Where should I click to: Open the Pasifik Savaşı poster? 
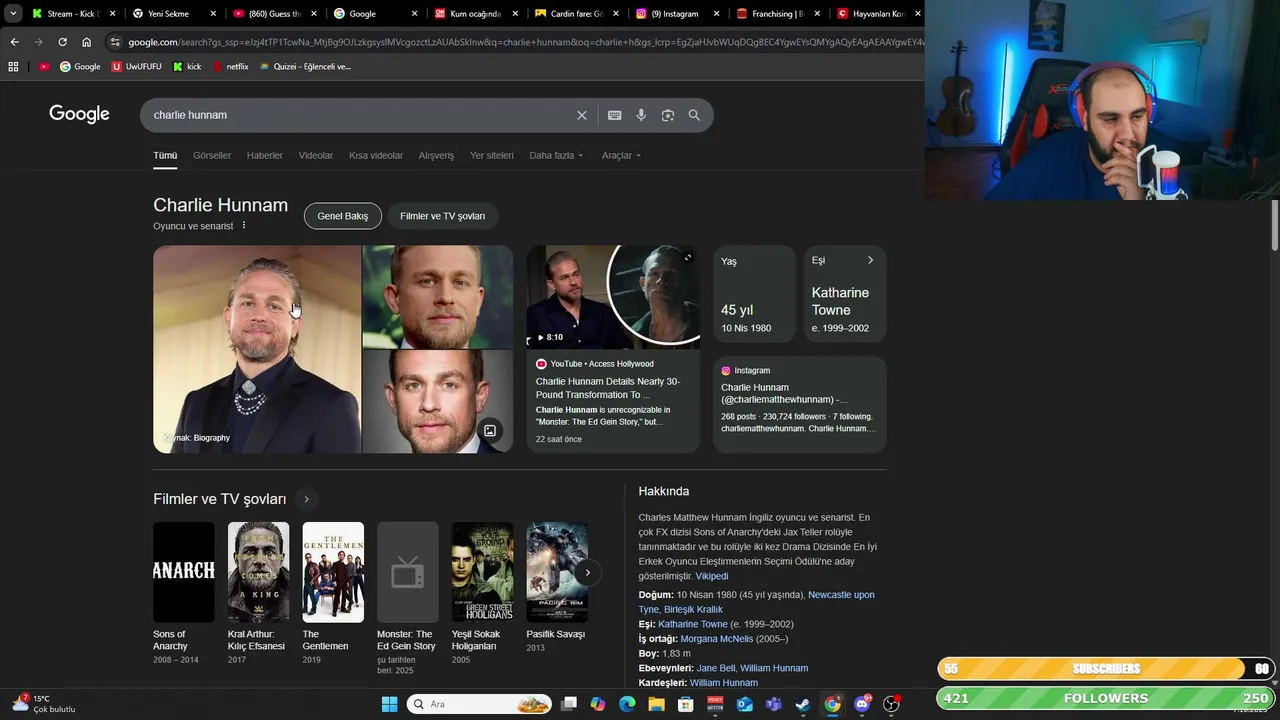click(x=557, y=572)
